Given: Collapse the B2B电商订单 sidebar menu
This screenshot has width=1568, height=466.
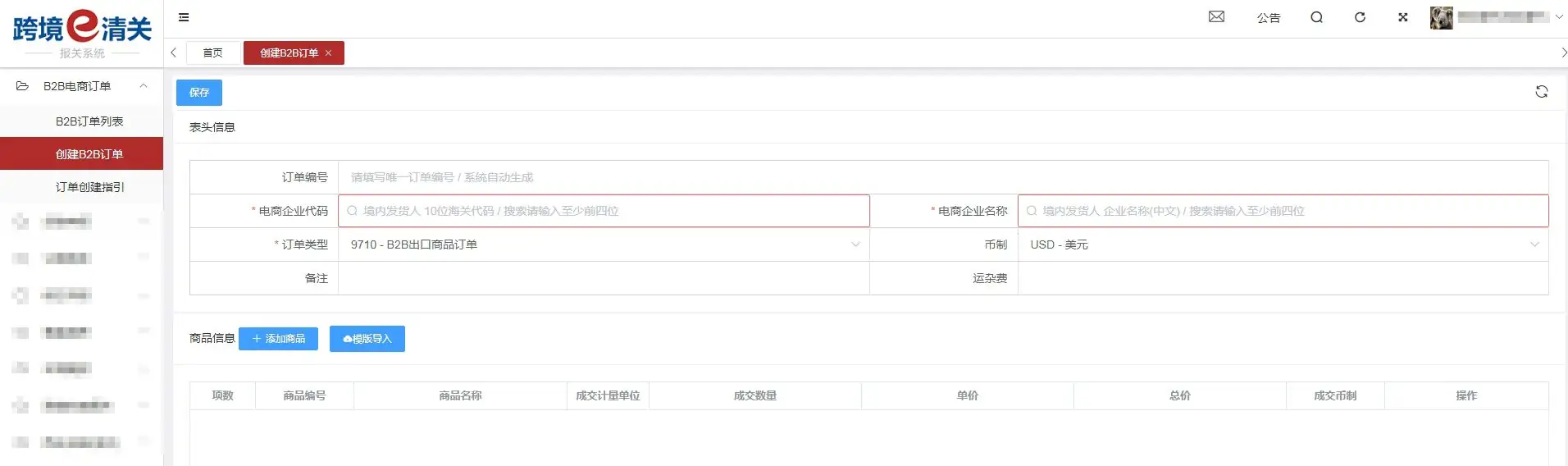Looking at the screenshot, I should pos(144,86).
